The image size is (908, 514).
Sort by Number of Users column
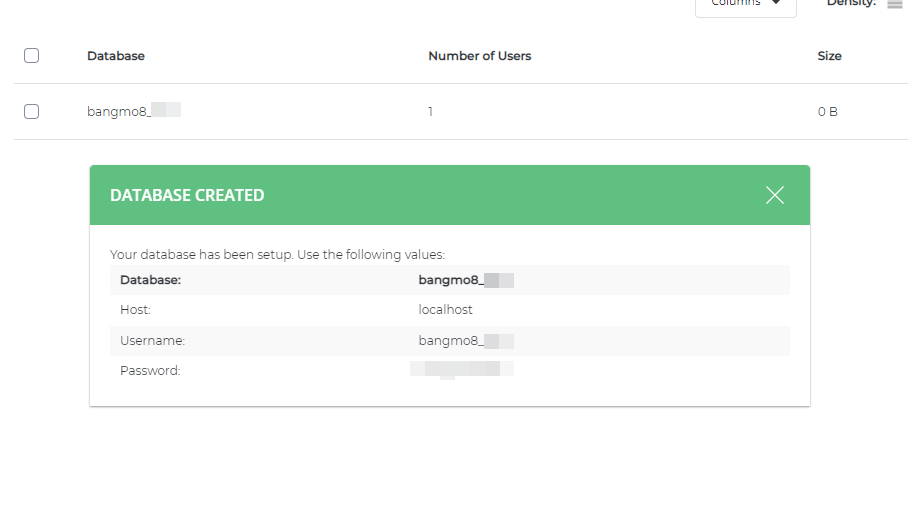(479, 56)
